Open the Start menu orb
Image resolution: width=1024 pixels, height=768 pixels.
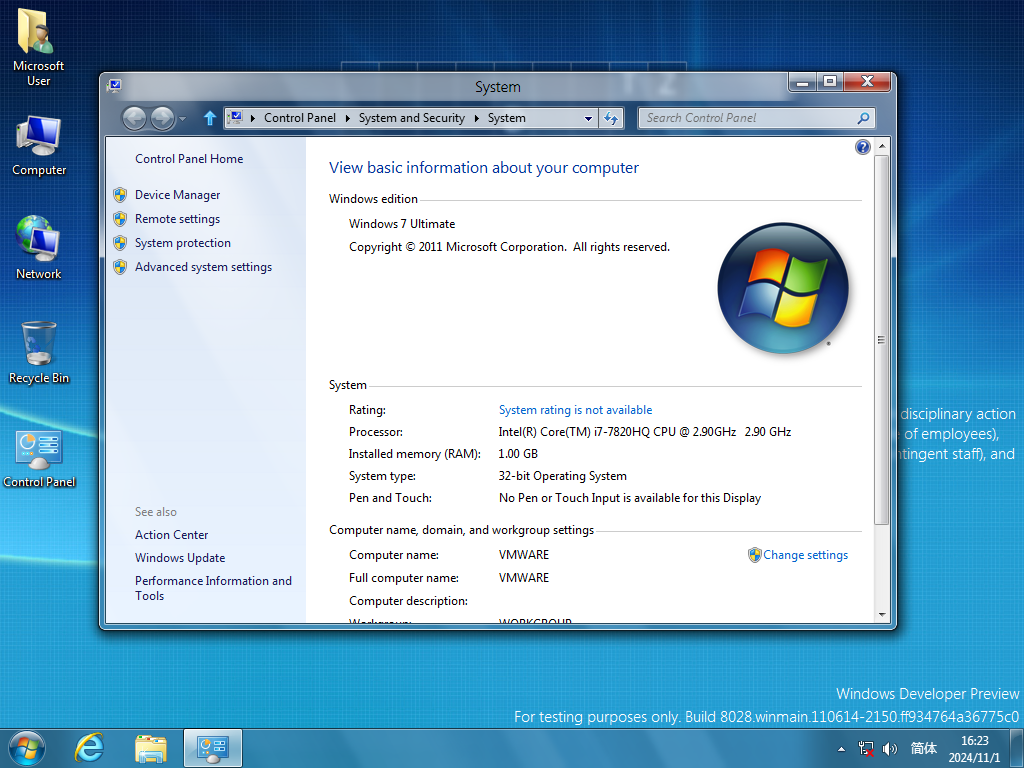coord(26,748)
